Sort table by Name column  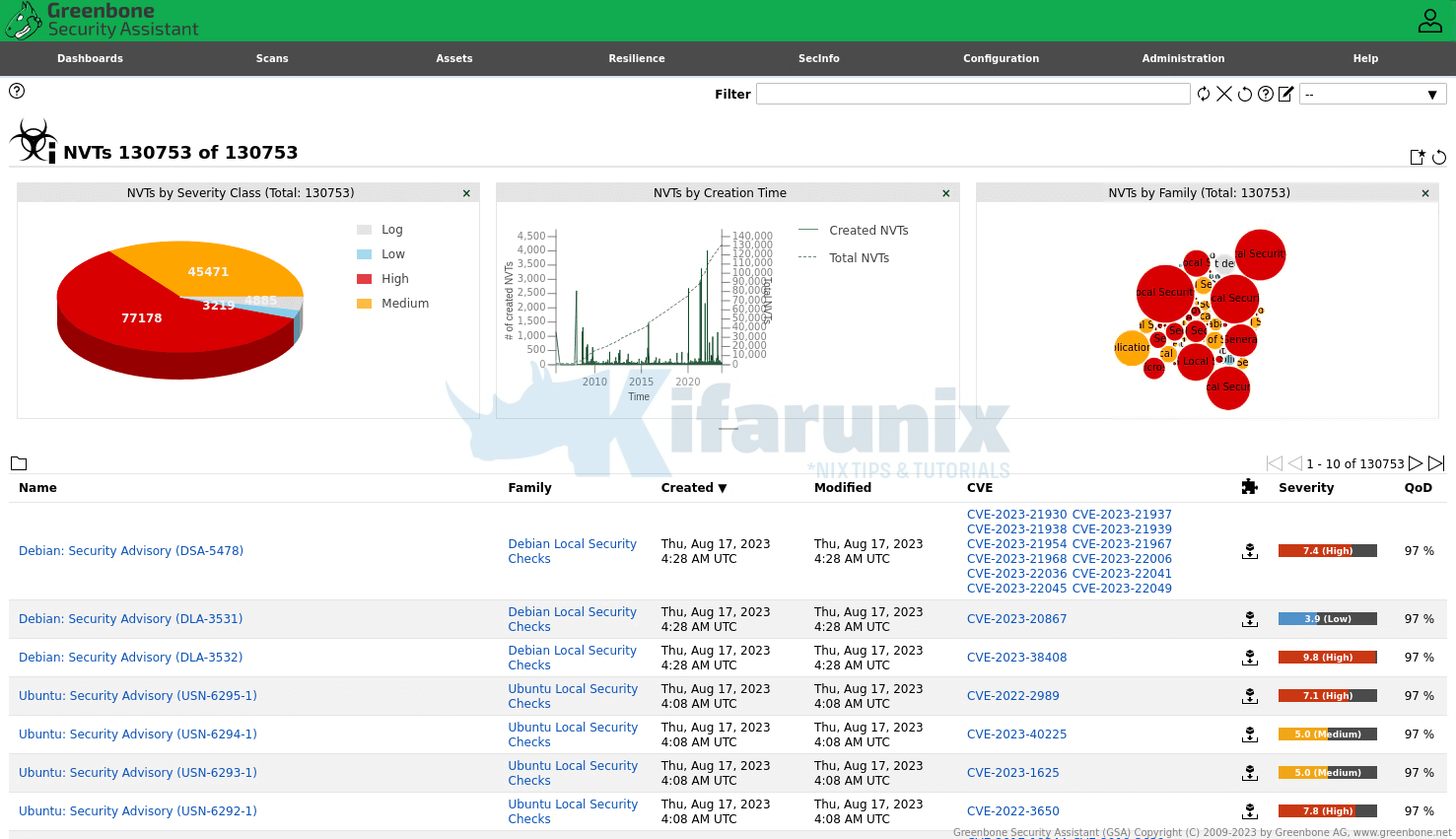[37, 488]
